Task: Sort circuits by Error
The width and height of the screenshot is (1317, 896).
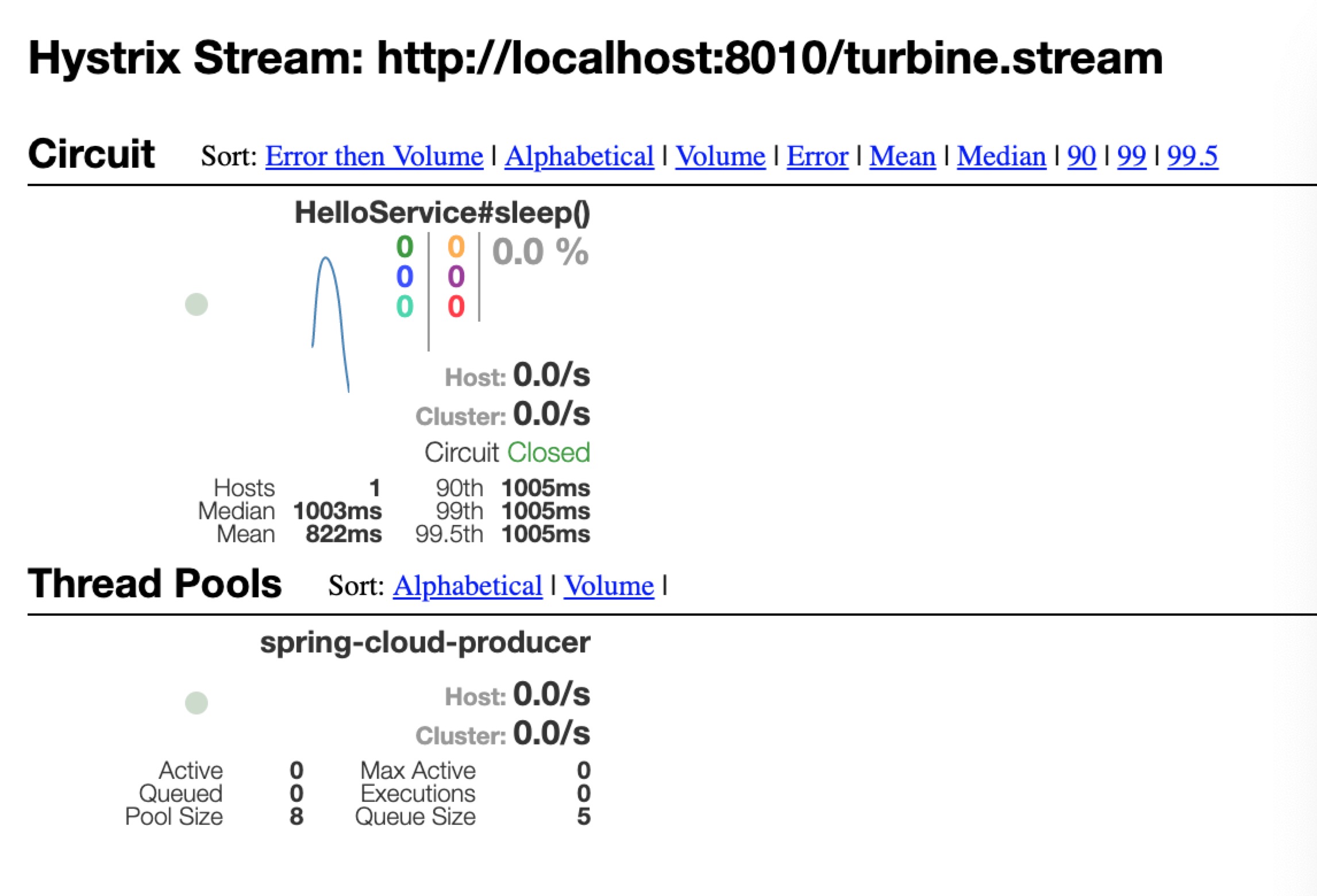Action: 817,156
